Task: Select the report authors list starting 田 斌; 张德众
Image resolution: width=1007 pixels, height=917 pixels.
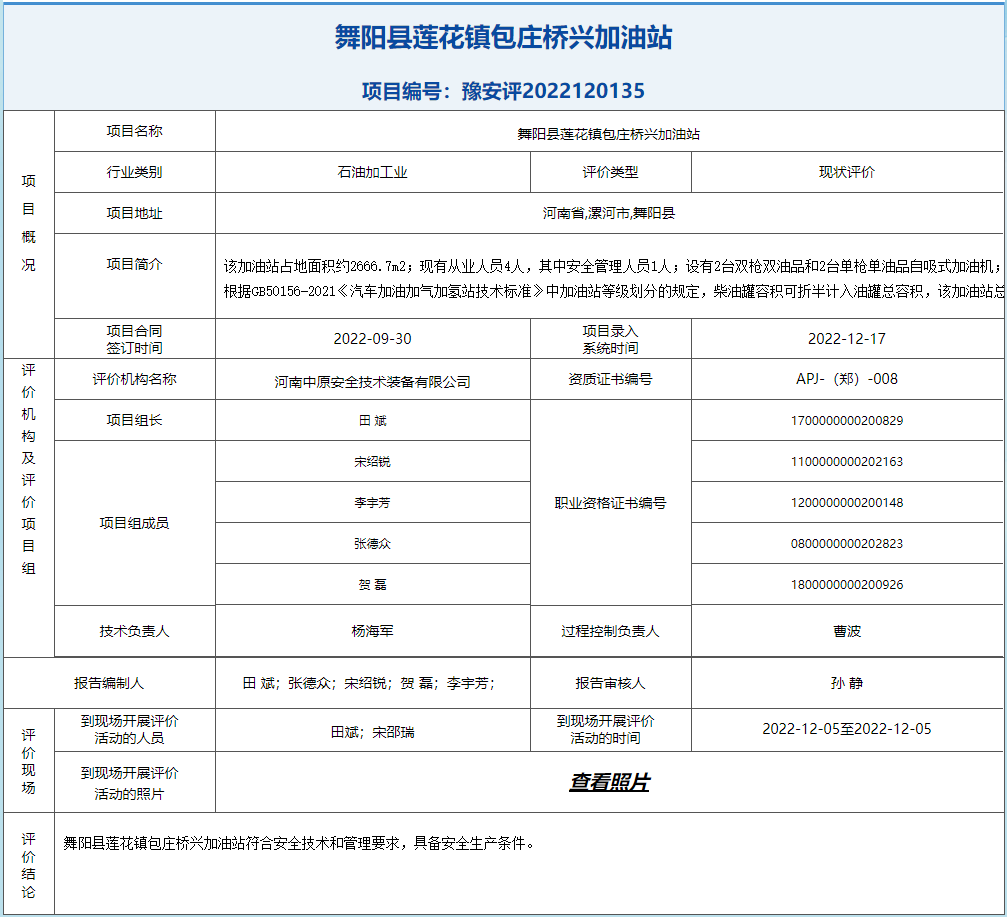Action: point(369,683)
